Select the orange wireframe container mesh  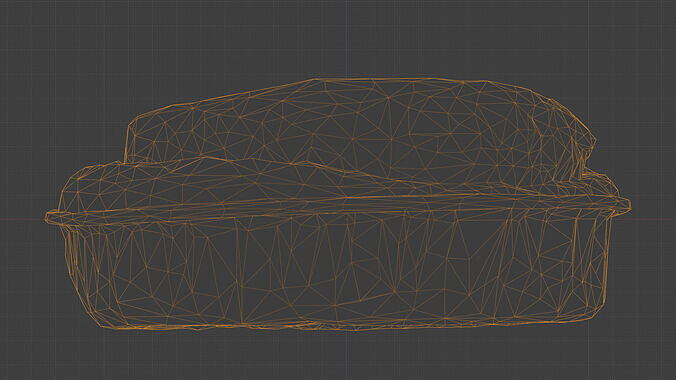[x=338, y=205]
